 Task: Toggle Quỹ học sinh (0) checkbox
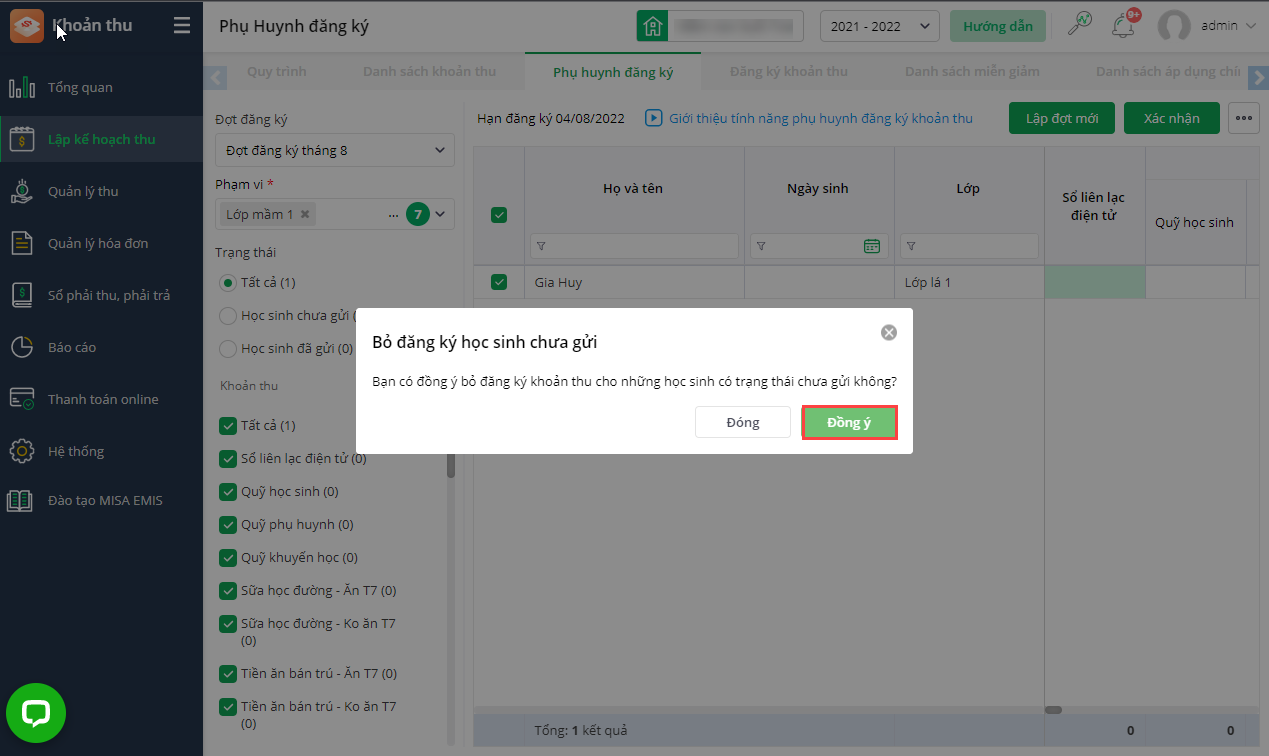tap(227, 492)
